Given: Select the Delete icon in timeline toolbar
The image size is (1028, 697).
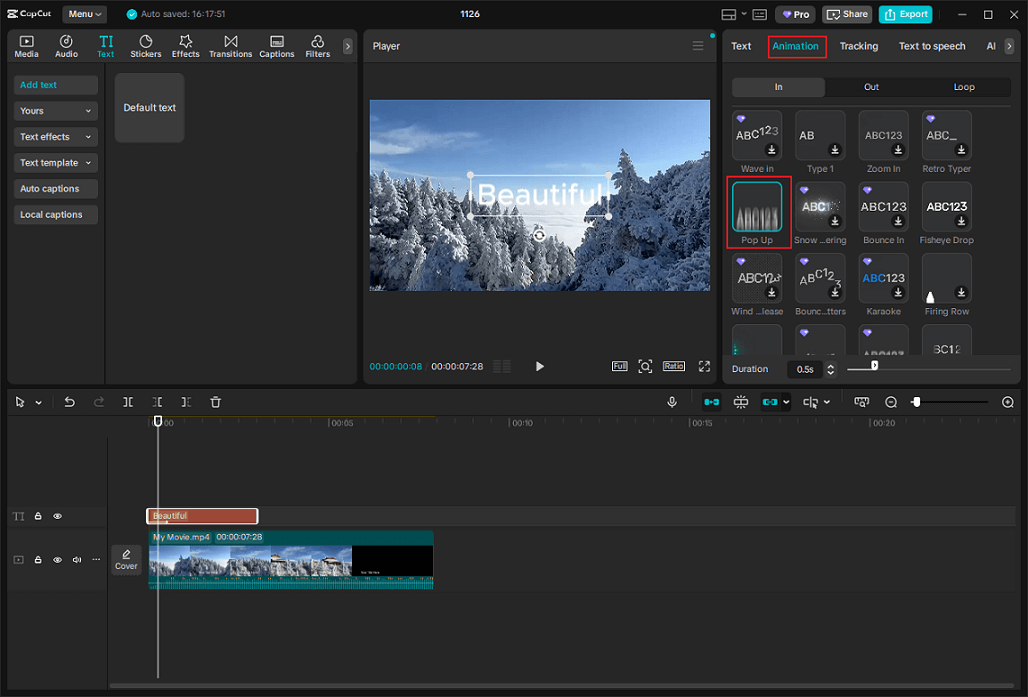Looking at the screenshot, I should (215, 401).
